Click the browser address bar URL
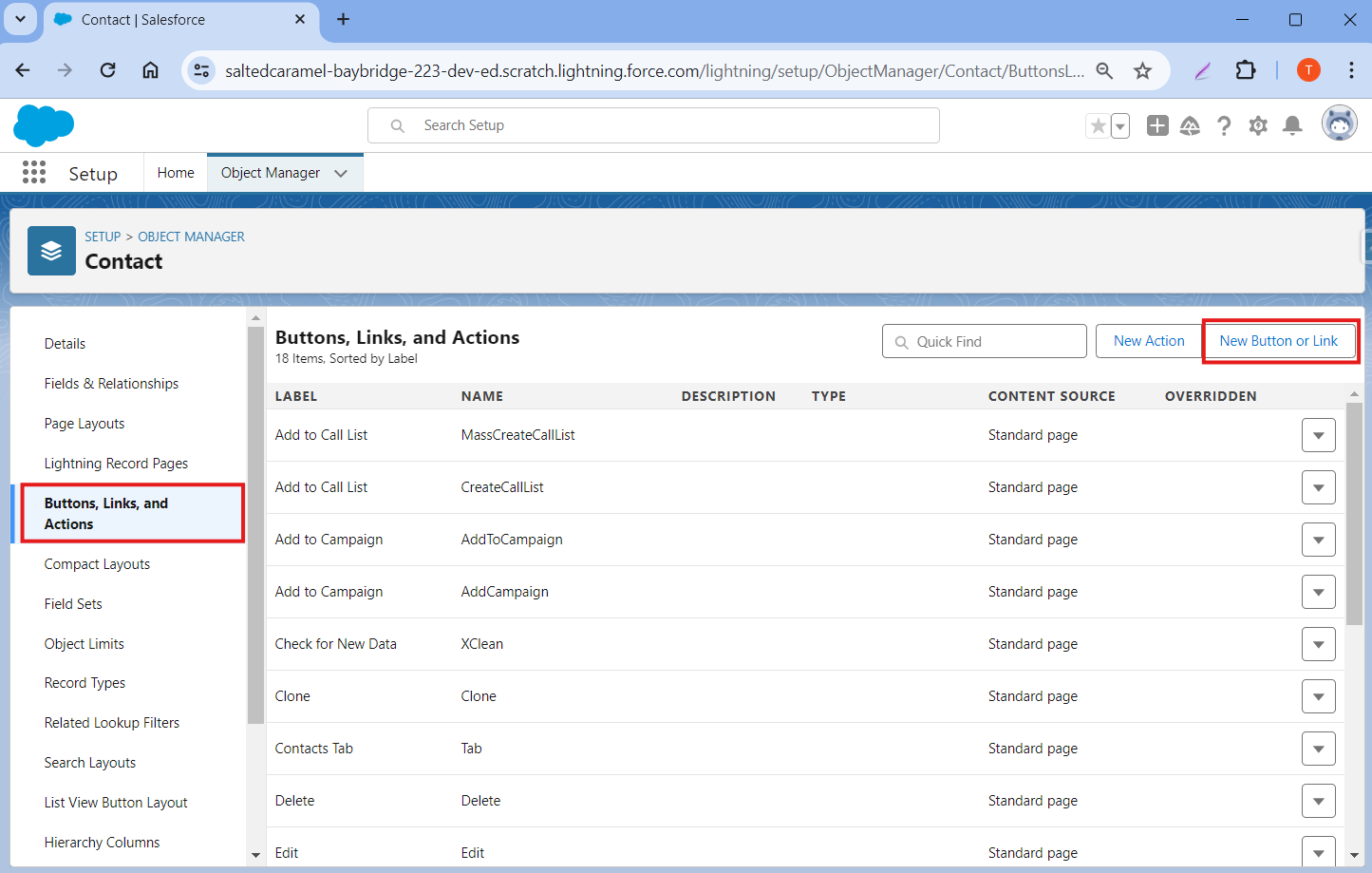Image resolution: width=1372 pixels, height=873 pixels. tap(654, 70)
